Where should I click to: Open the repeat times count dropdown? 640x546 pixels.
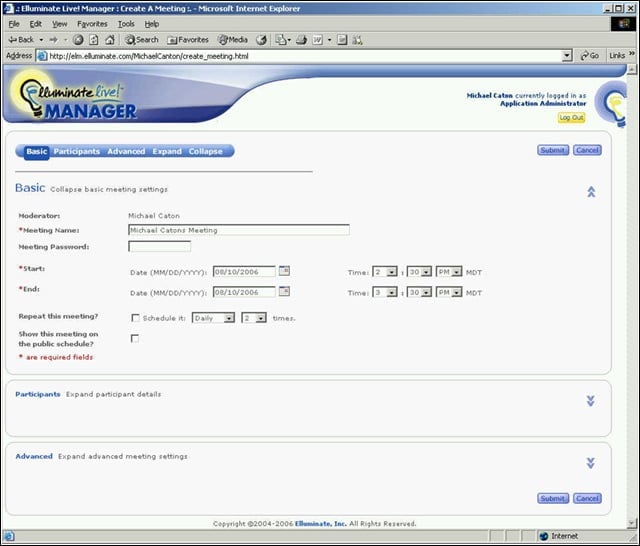tap(254, 318)
